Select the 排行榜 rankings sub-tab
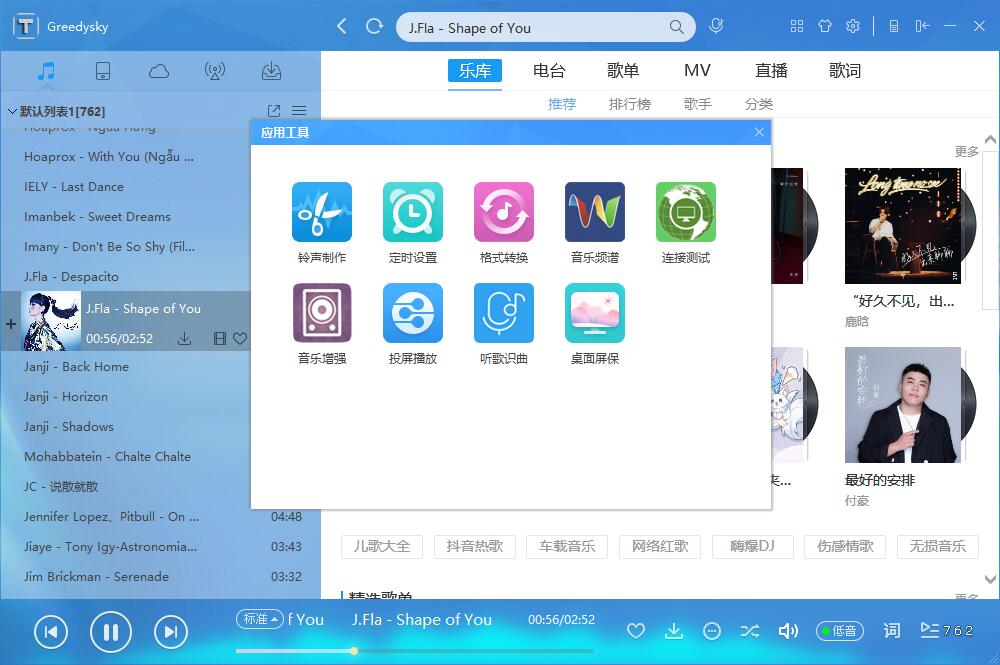 tap(629, 104)
